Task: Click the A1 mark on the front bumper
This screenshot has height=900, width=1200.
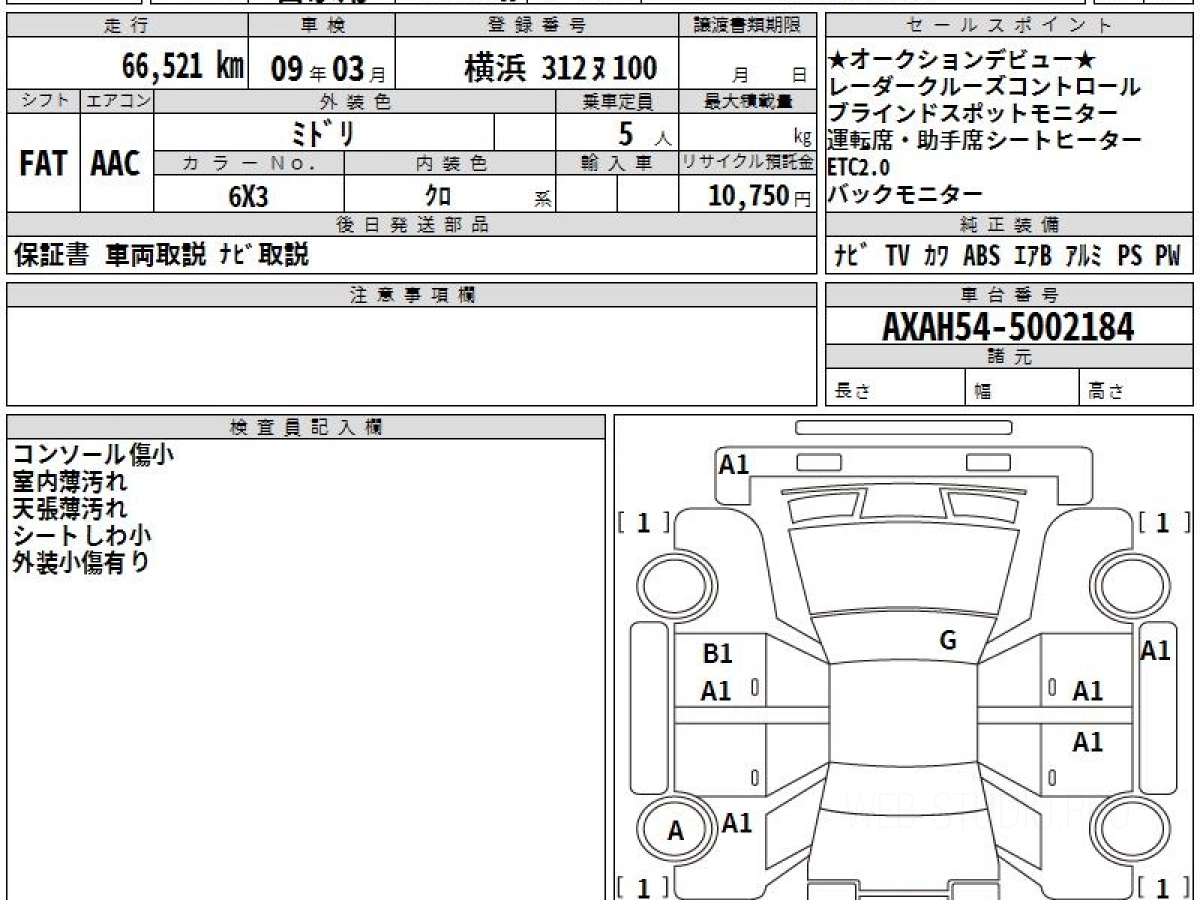Action: point(734,464)
